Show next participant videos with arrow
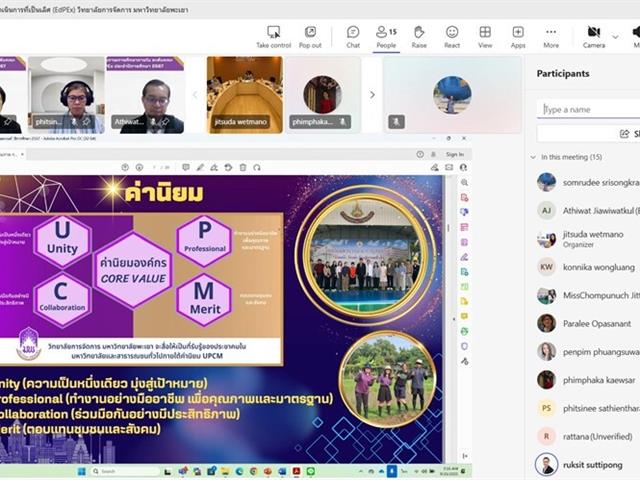640x480 pixels. [372, 95]
